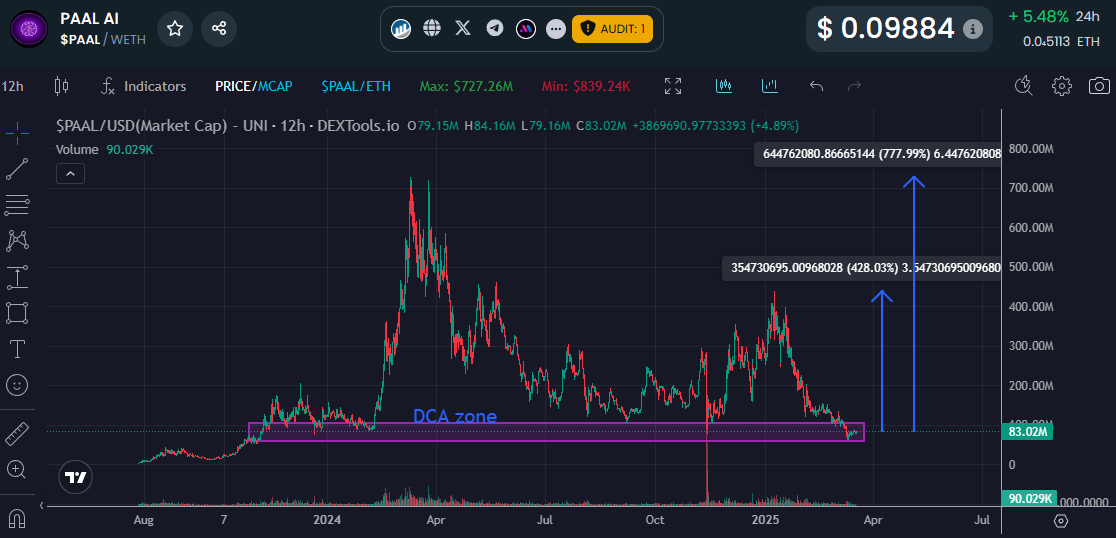Select the crosshair cursor tool
Screen dimensions: 1116x538
(17, 132)
